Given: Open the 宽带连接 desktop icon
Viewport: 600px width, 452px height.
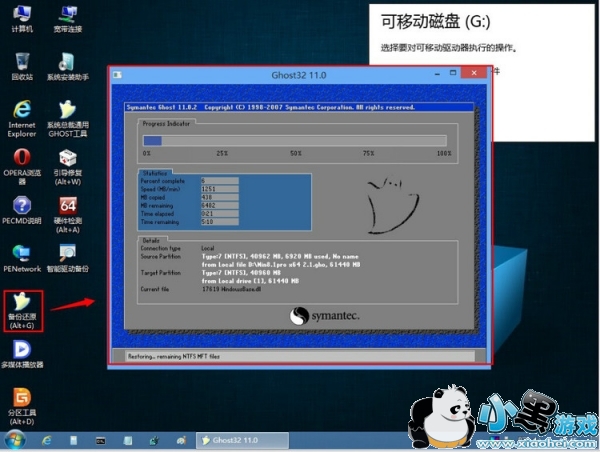Looking at the screenshot, I should coord(68,19).
